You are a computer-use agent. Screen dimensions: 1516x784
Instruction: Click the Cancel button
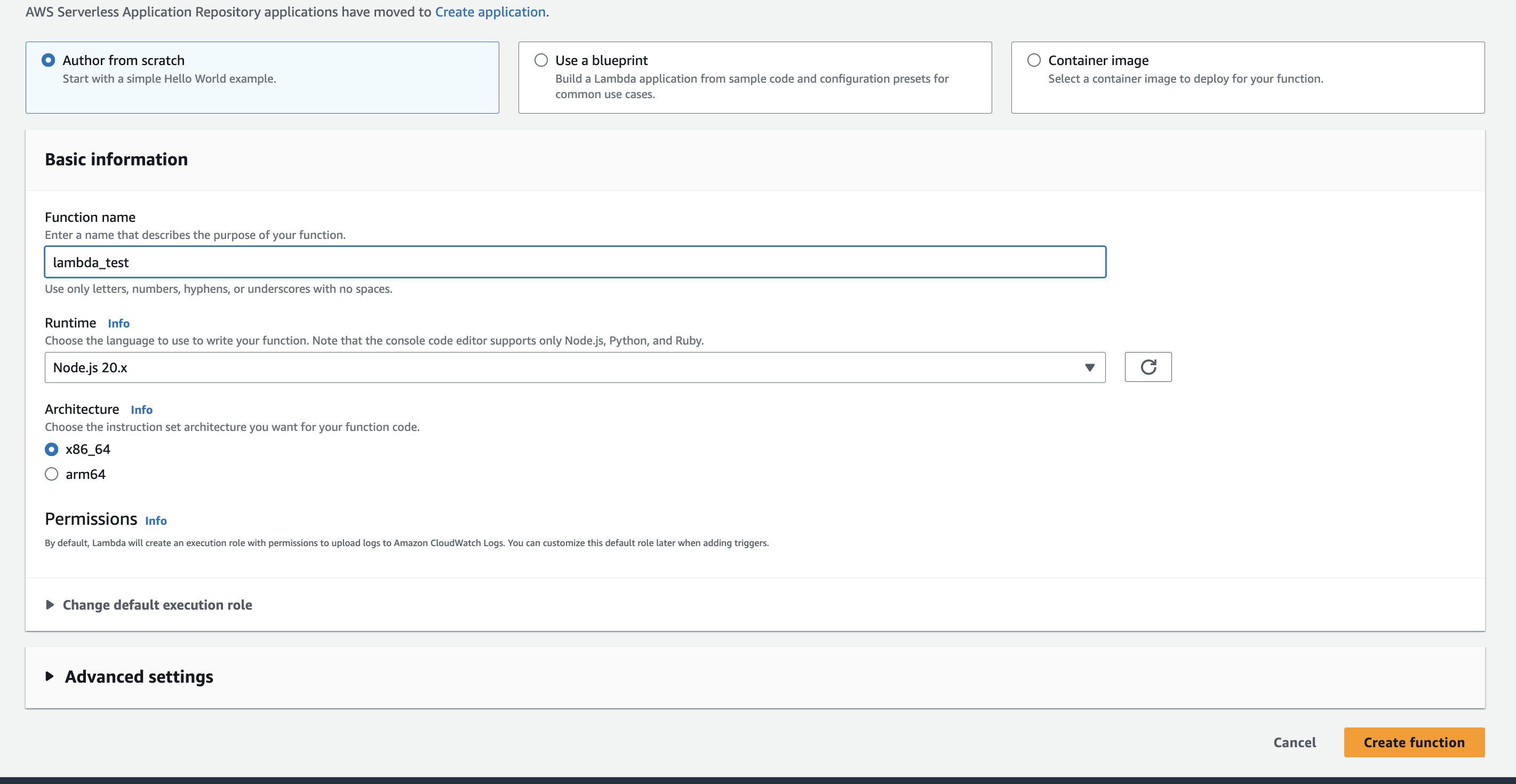coord(1294,743)
